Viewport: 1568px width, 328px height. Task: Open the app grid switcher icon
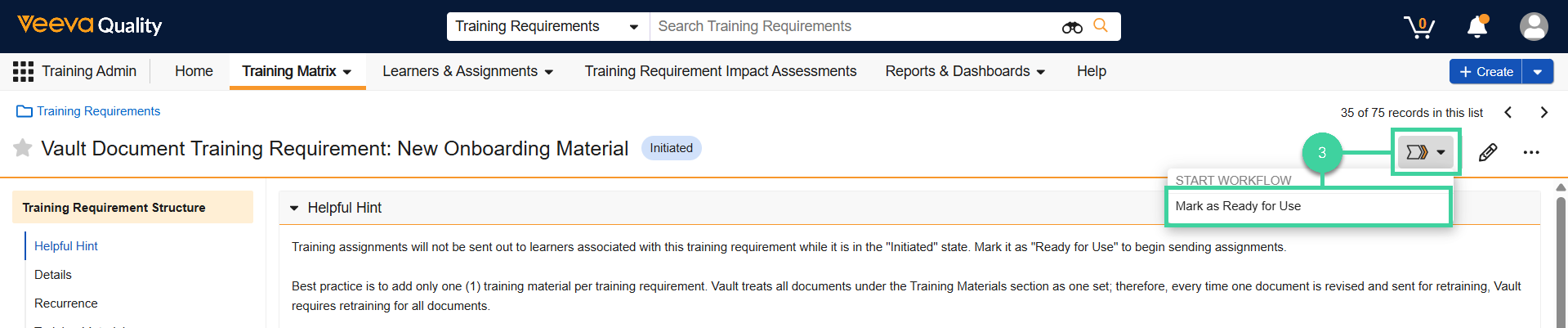(x=23, y=71)
